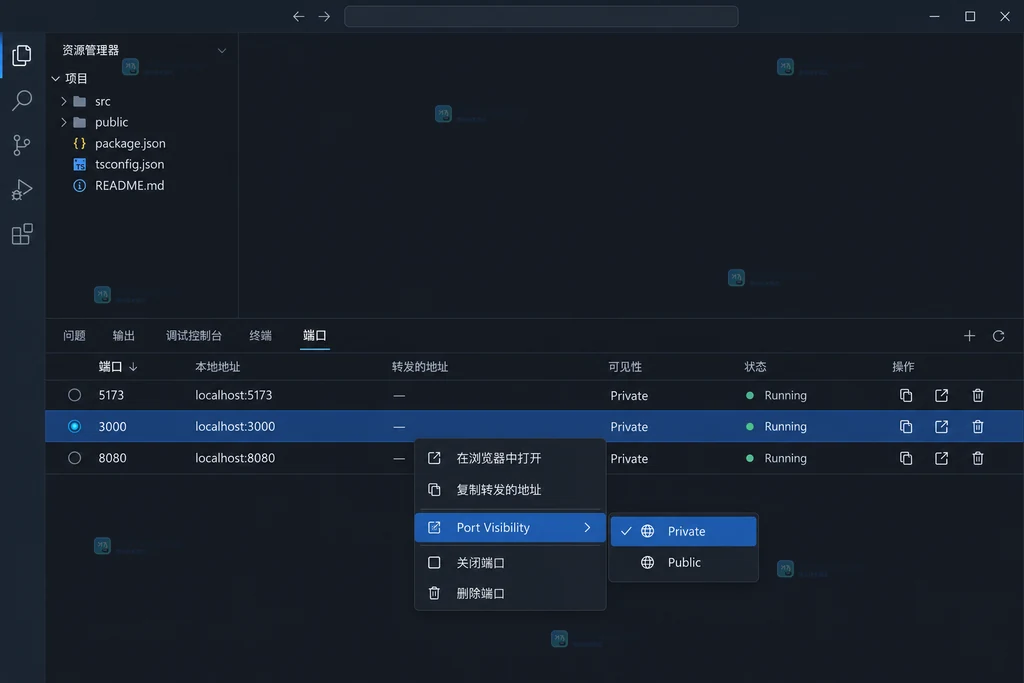Set port visibility to Public

point(683,562)
